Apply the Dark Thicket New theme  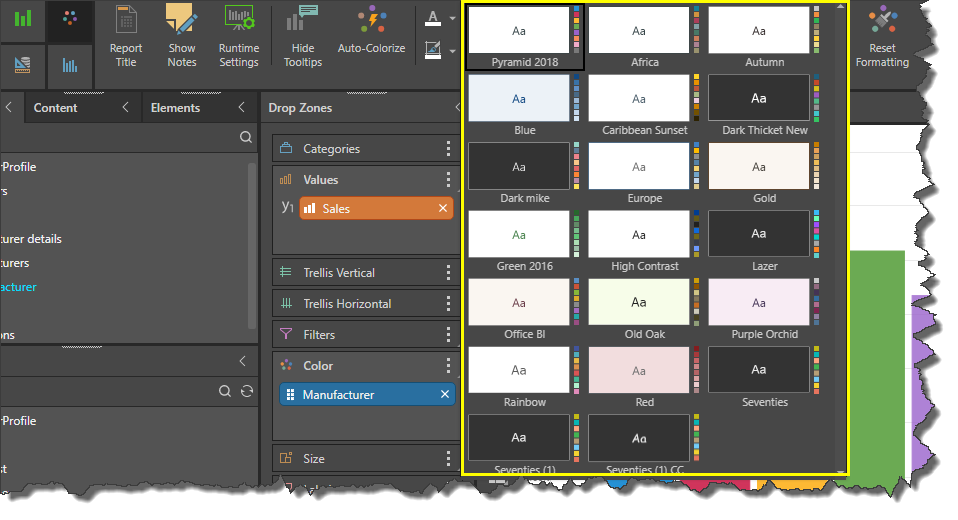click(758, 98)
